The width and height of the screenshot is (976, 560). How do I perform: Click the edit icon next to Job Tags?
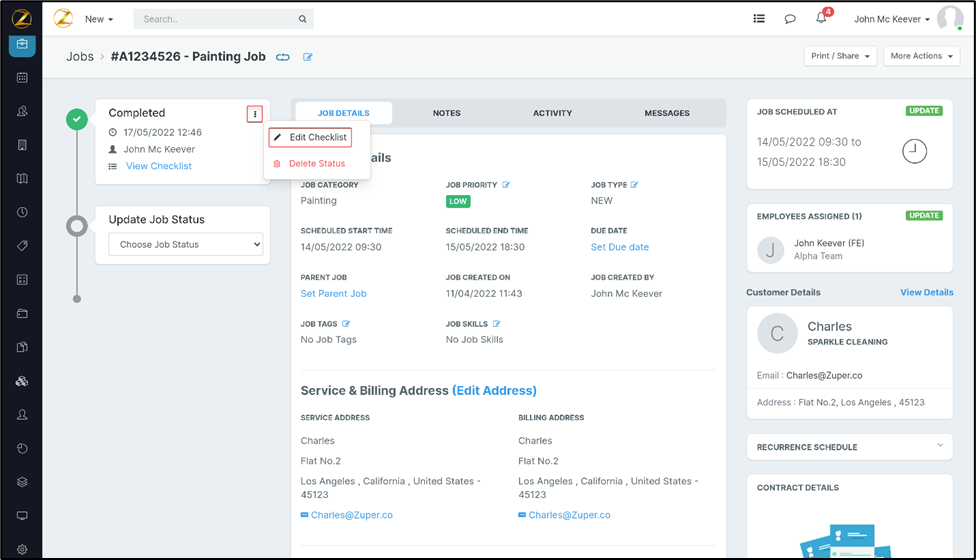[347, 324]
